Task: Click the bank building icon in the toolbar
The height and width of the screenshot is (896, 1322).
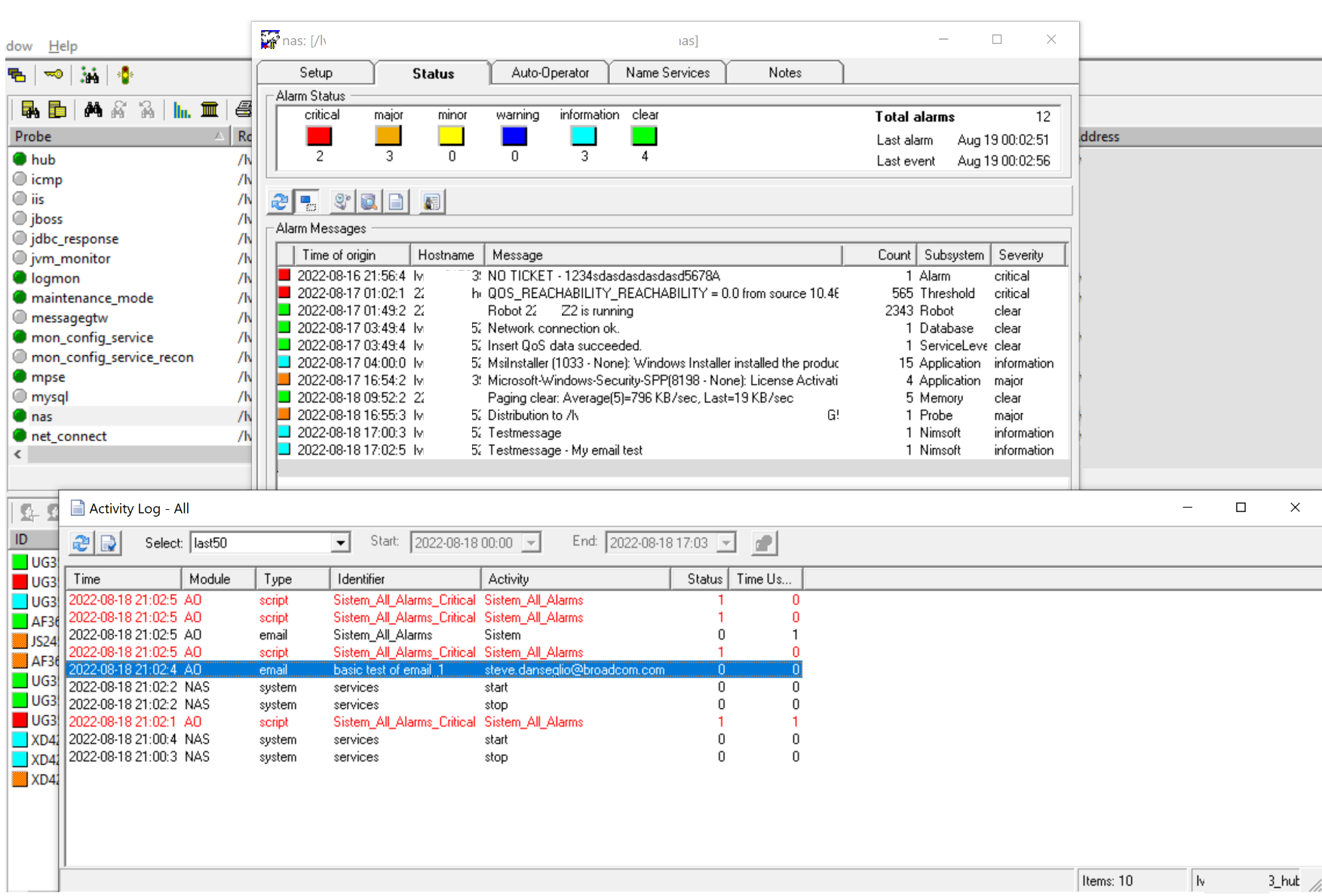Action: [x=210, y=110]
